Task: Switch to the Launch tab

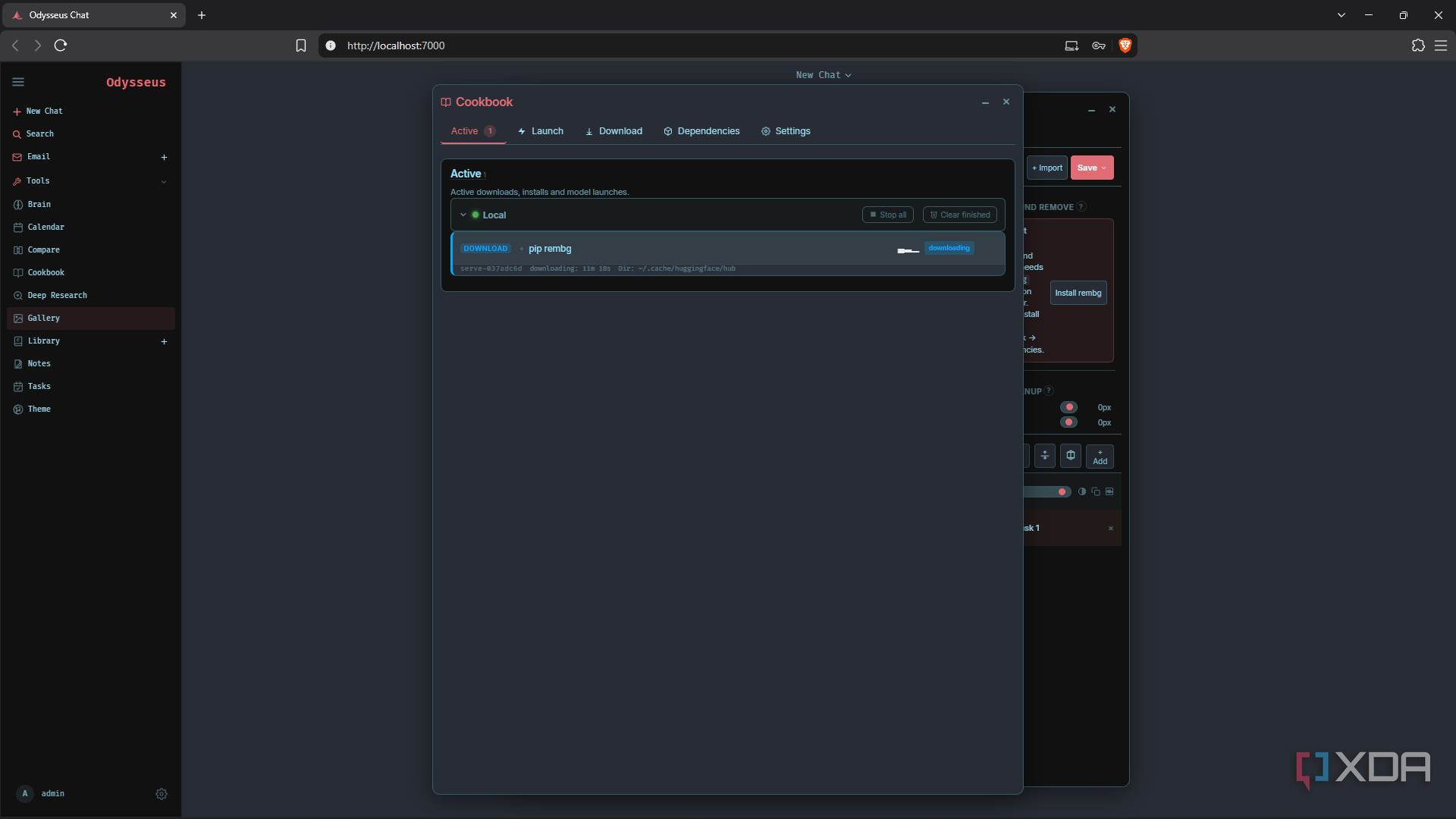Action: (541, 131)
